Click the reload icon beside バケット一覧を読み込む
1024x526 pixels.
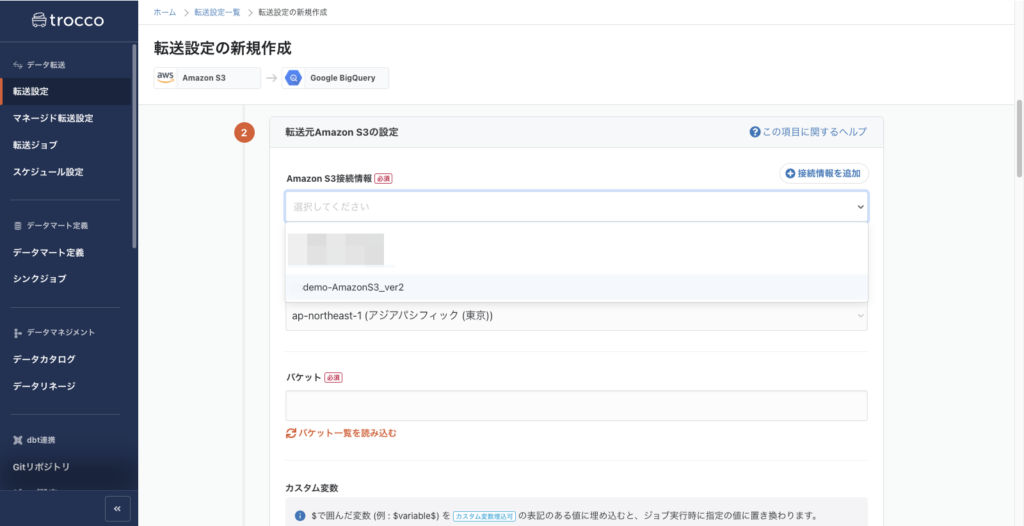(291, 433)
